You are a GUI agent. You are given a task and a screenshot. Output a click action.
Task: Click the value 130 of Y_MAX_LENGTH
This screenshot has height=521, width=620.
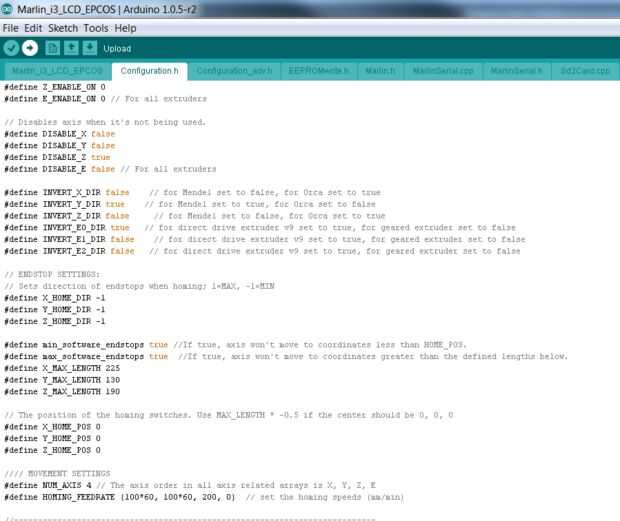pyautogui.click(x=113, y=380)
